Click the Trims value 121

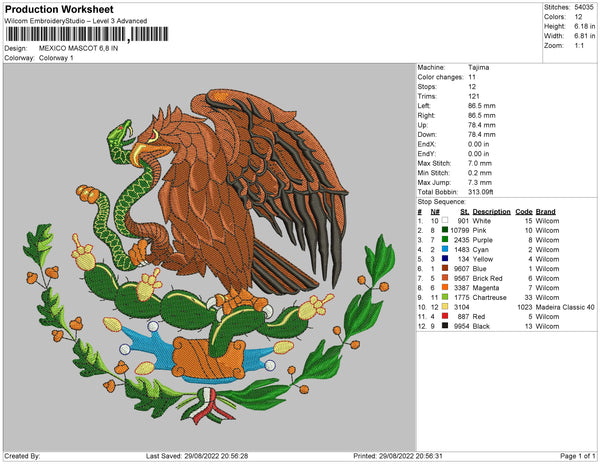pyautogui.click(x=474, y=96)
